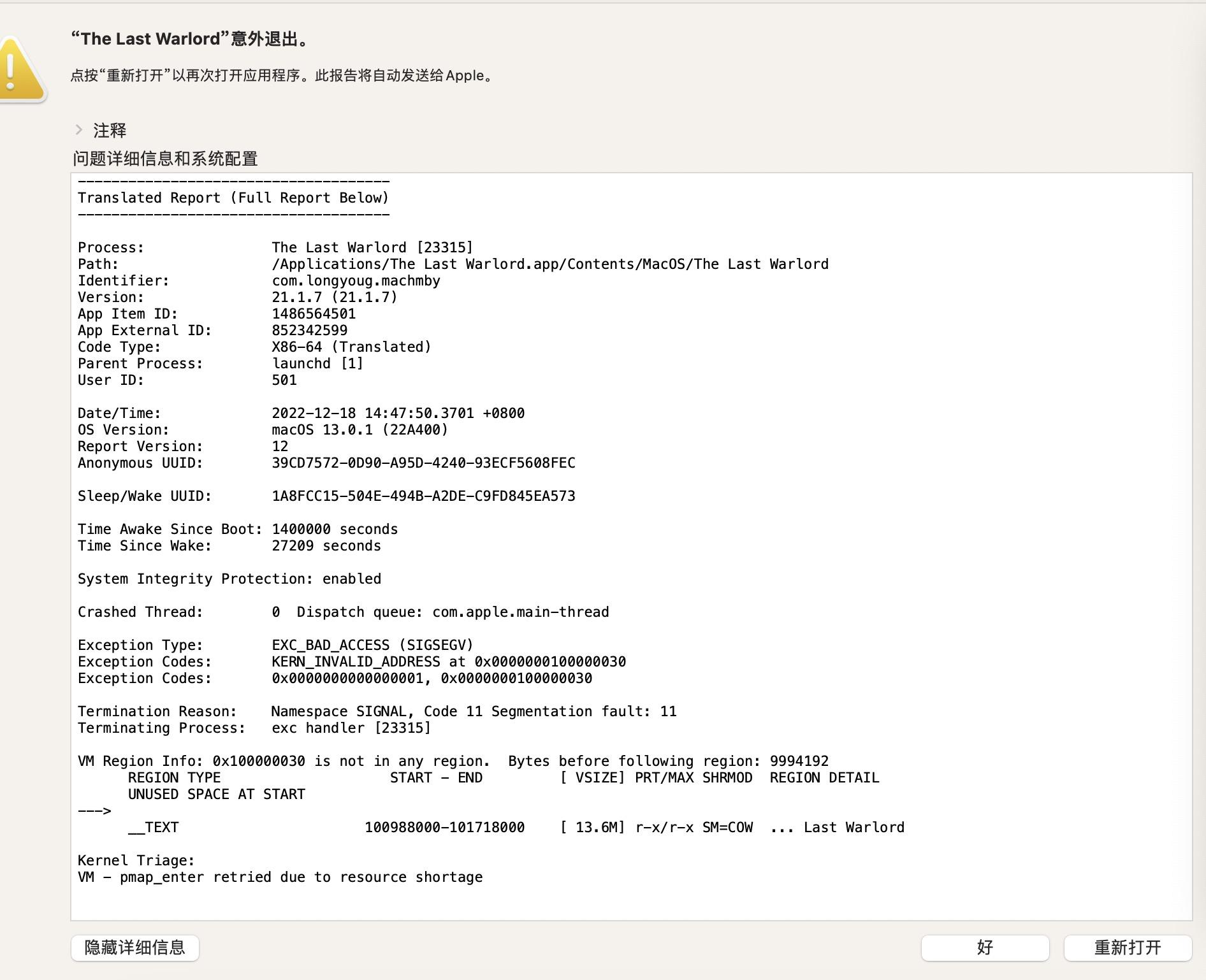Click the parent process launchd [1]
The width and height of the screenshot is (1206, 980).
coord(317,363)
